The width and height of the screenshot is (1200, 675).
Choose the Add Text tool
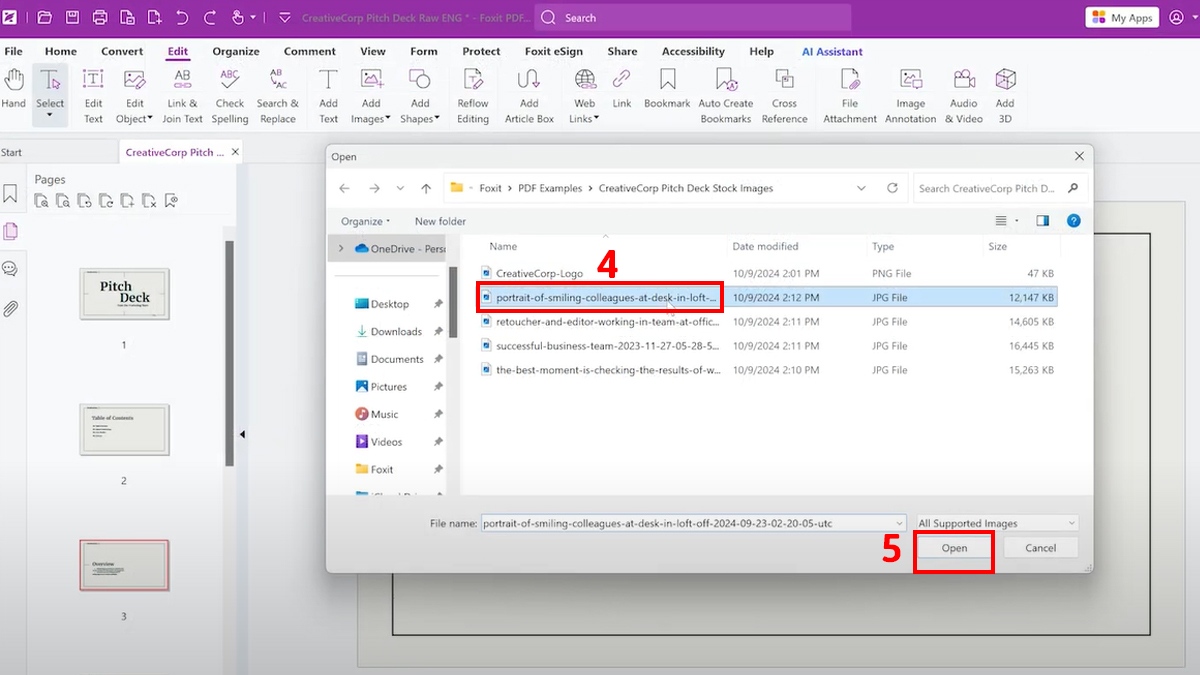click(328, 97)
